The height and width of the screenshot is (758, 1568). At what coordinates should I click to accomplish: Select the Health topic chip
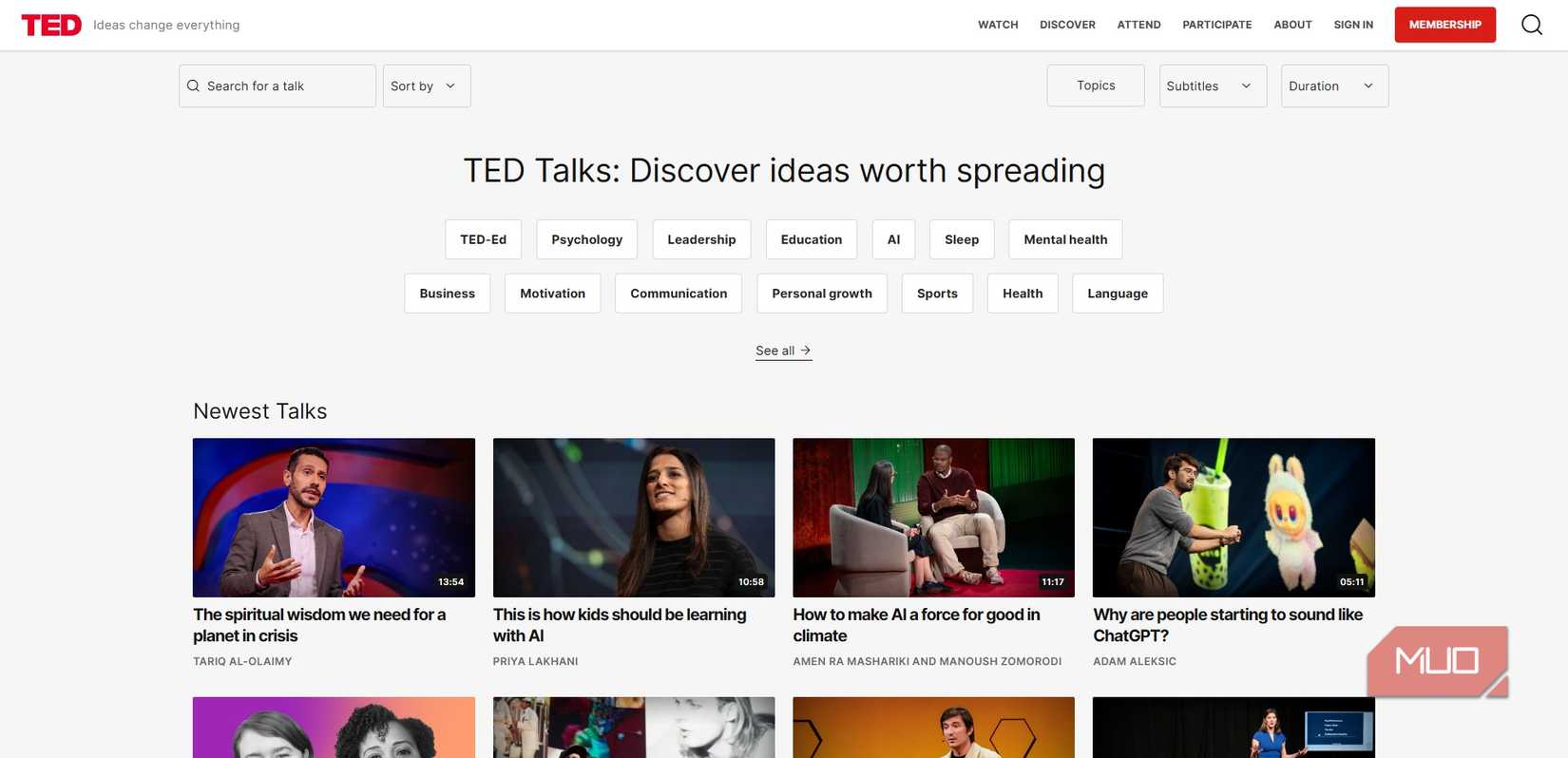(1023, 294)
